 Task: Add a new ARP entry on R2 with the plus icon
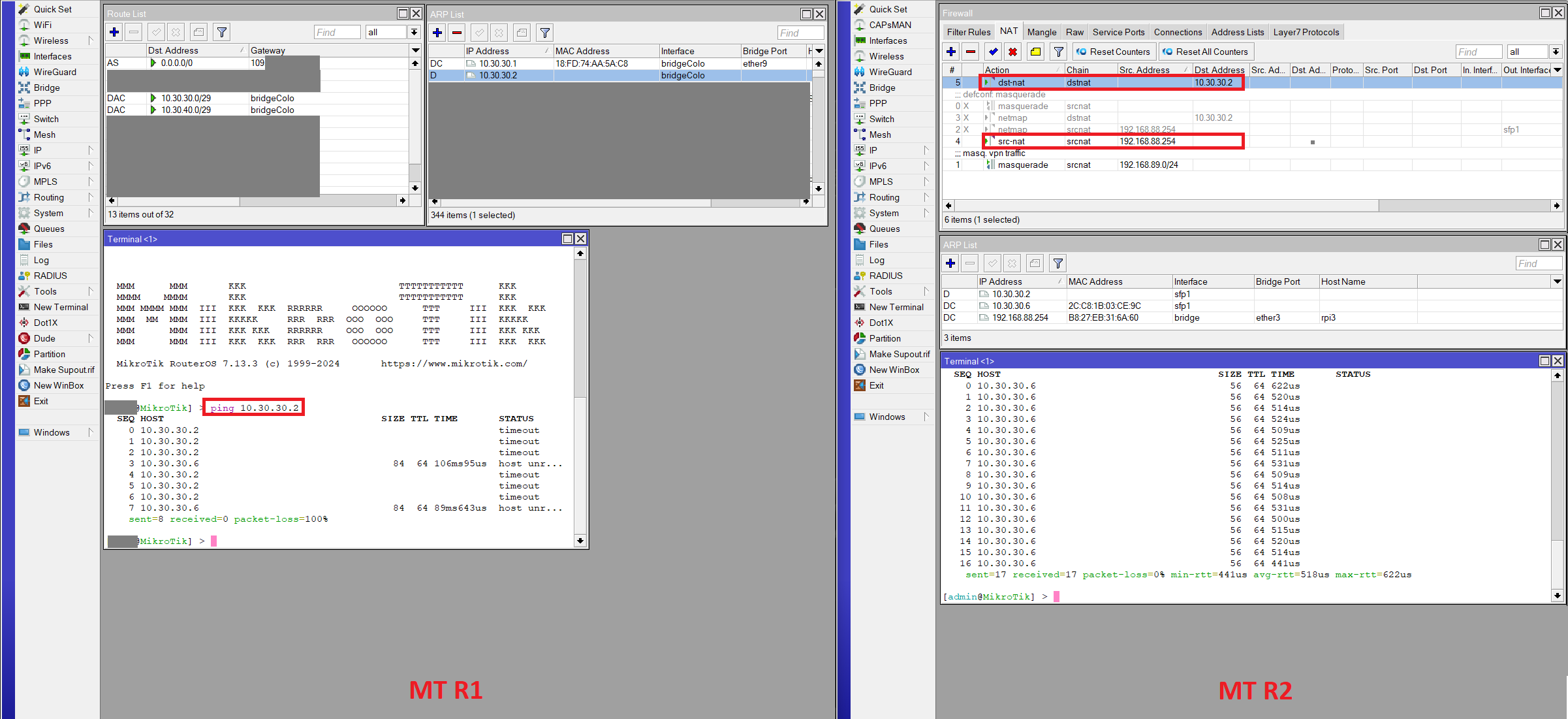[950, 263]
